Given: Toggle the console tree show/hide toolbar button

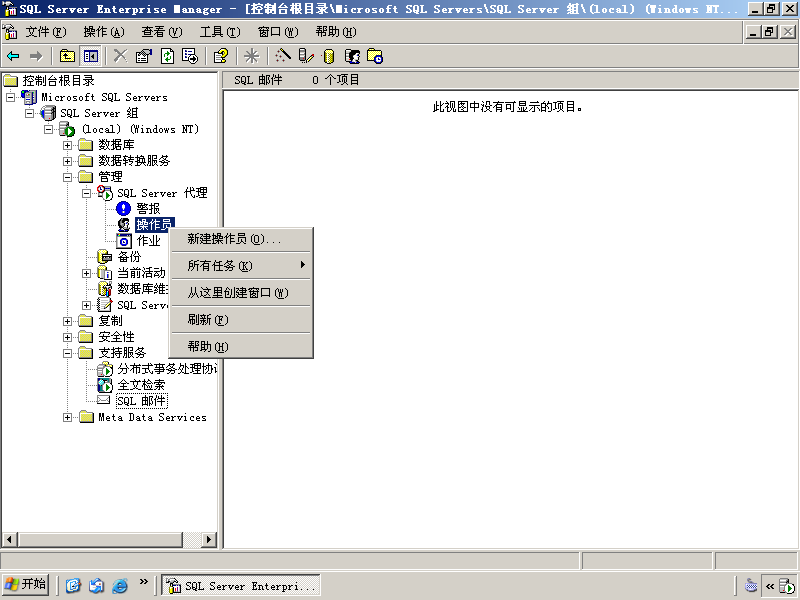Looking at the screenshot, I should click(x=91, y=56).
